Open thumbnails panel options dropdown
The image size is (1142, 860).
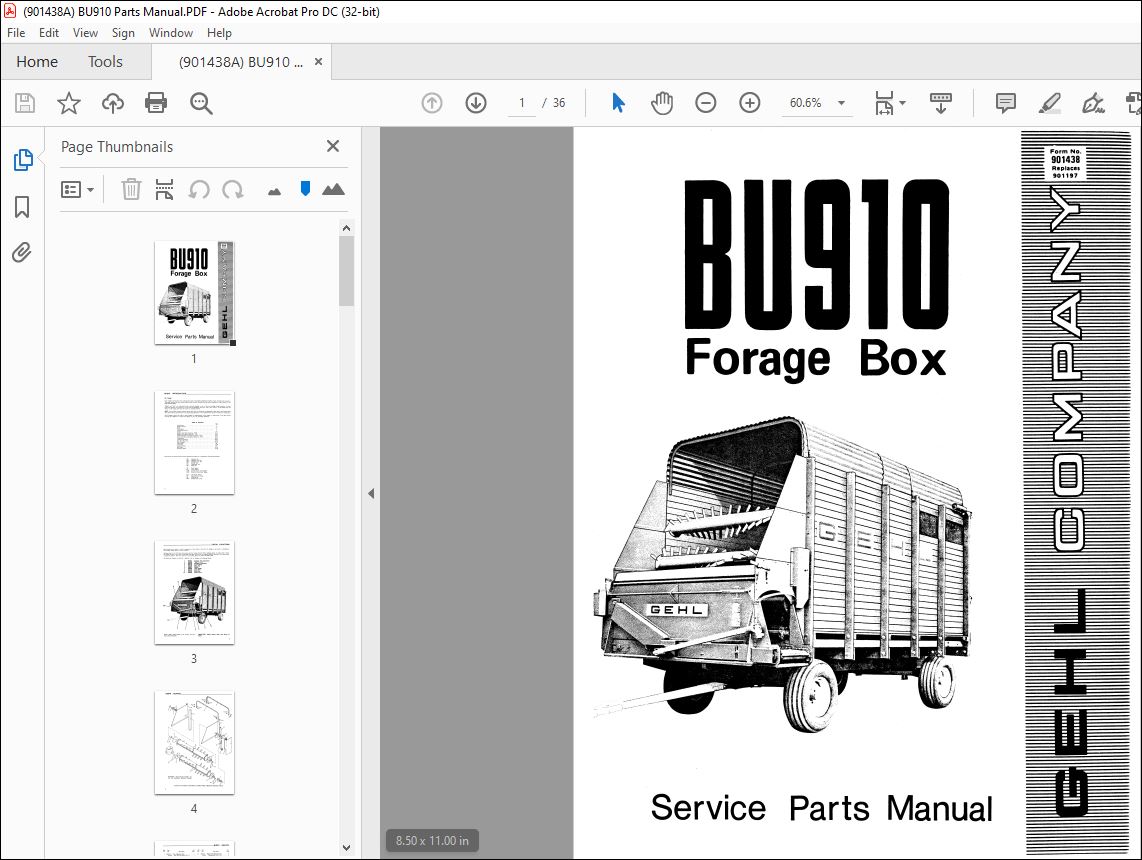coord(77,190)
